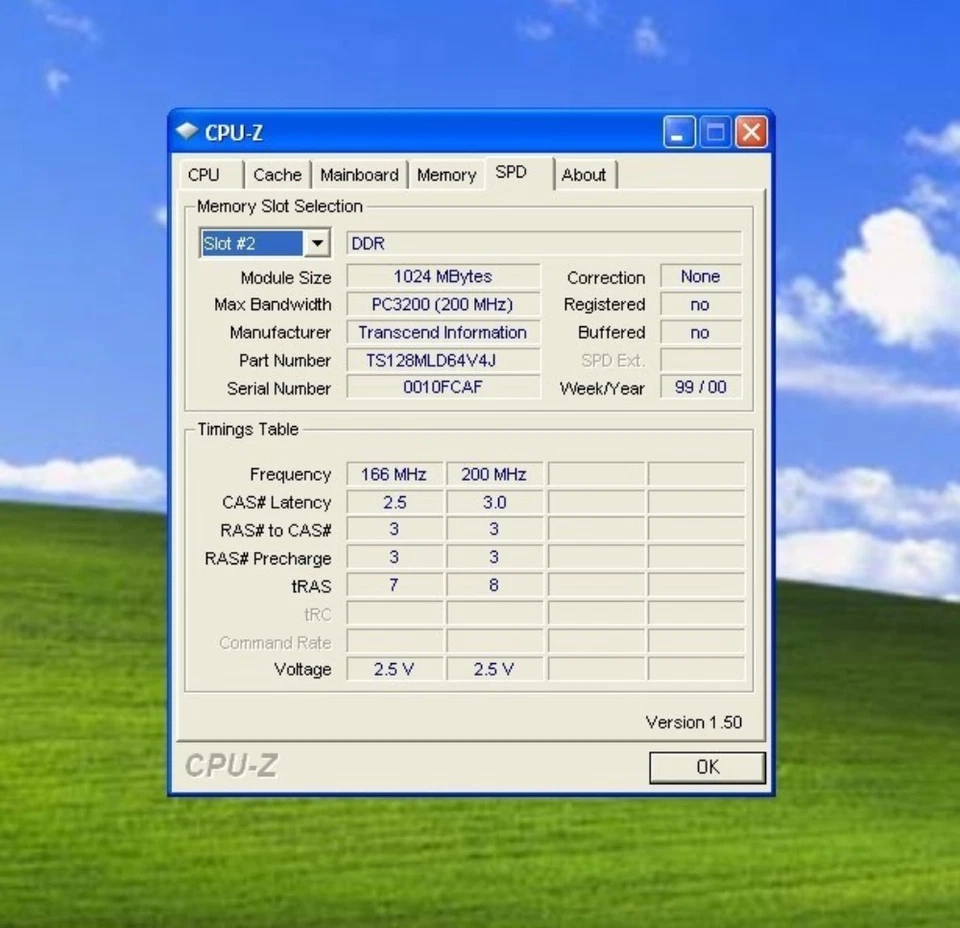Click the Buffered value no
This screenshot has width=960, height=928.
coord(701,332)
